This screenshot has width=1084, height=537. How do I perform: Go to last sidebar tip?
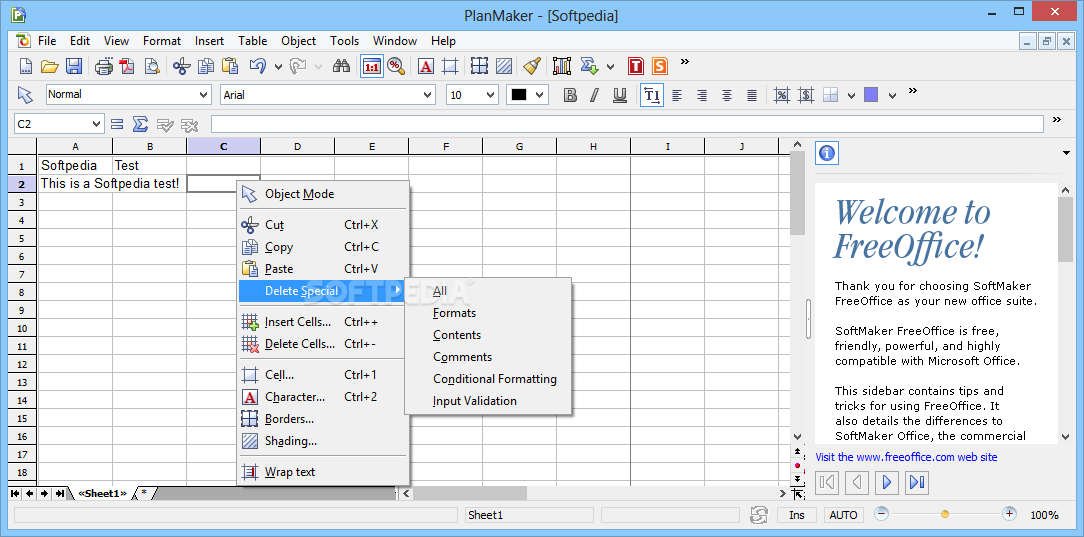pos(917,482)
